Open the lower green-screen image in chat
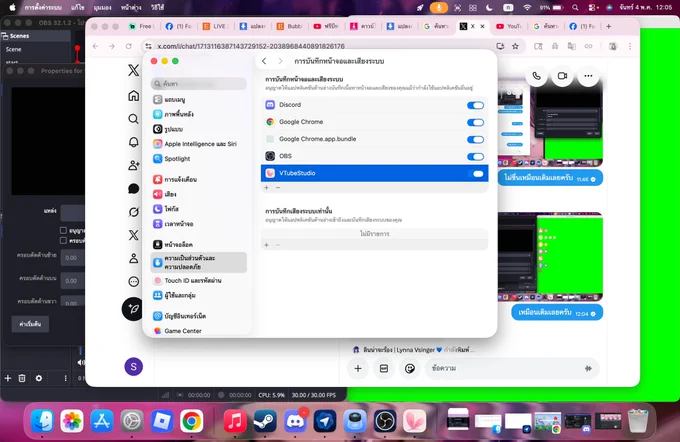Screen dimensions: 680x442 pos(550,257)
